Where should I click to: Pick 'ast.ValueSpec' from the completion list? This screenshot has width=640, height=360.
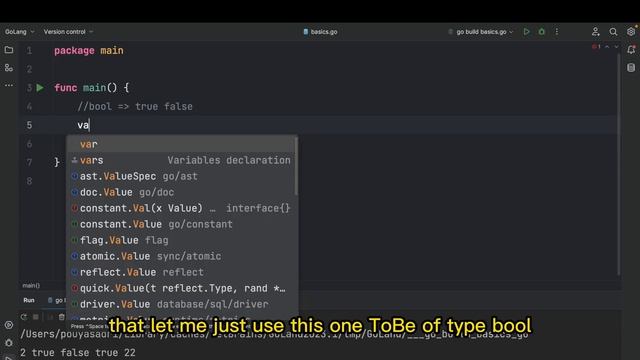(x=181, y=176)
